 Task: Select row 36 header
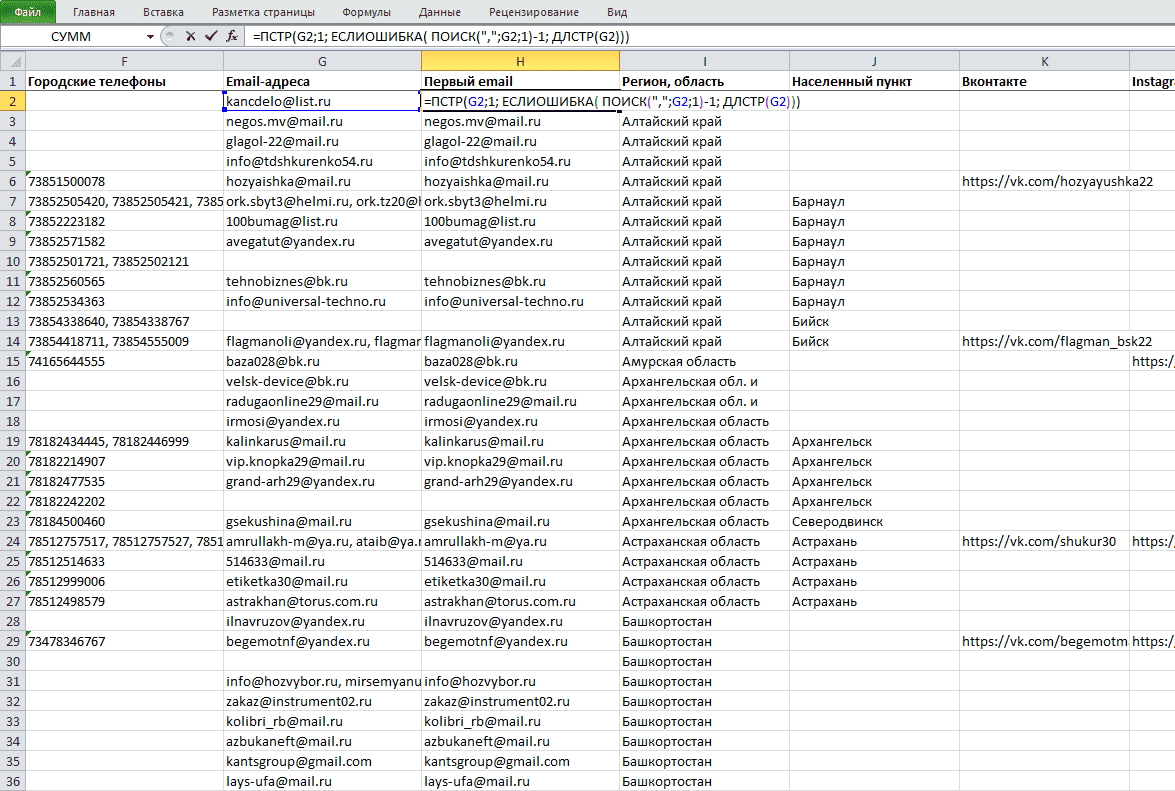tap(13, 781)
